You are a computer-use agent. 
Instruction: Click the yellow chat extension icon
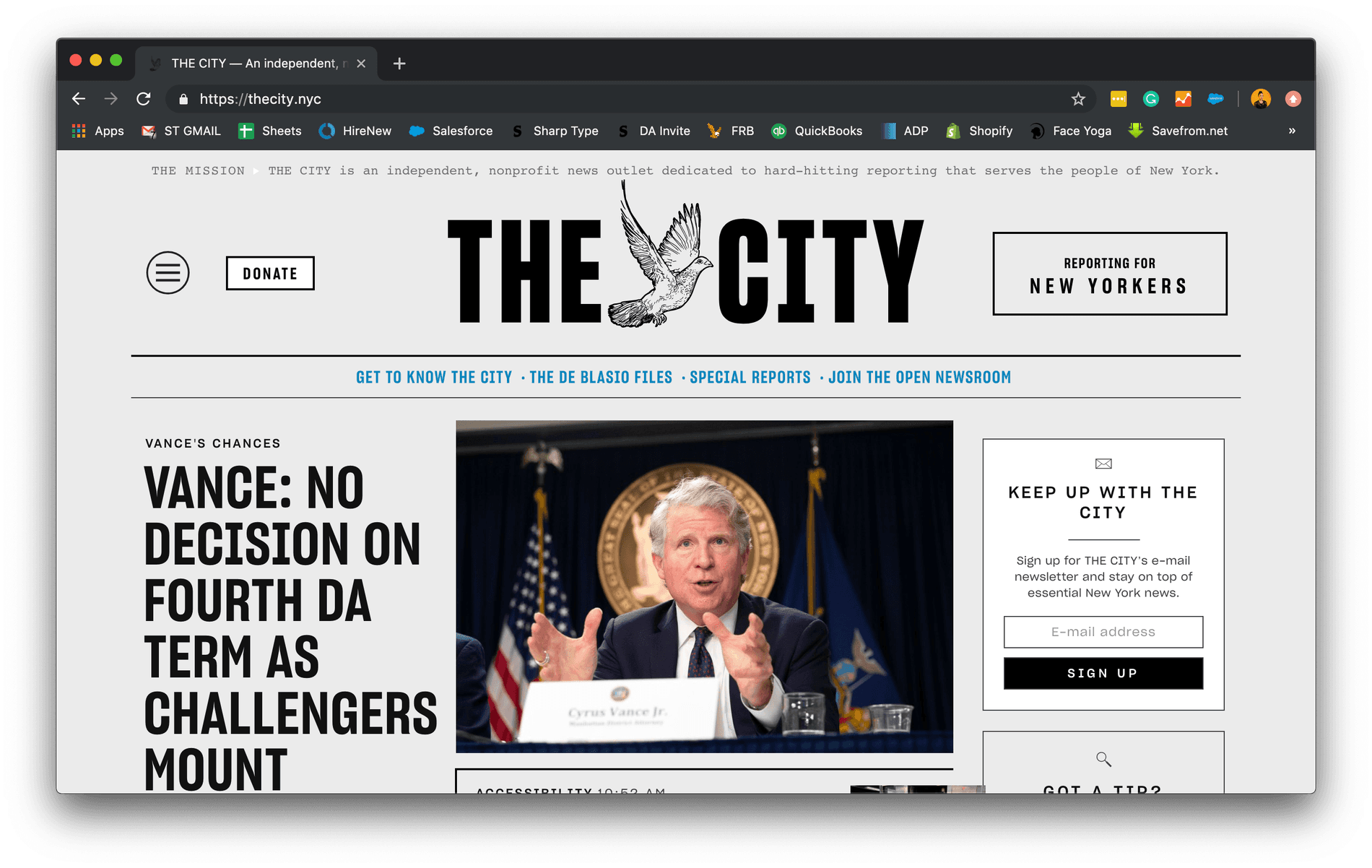point(1119,99)
